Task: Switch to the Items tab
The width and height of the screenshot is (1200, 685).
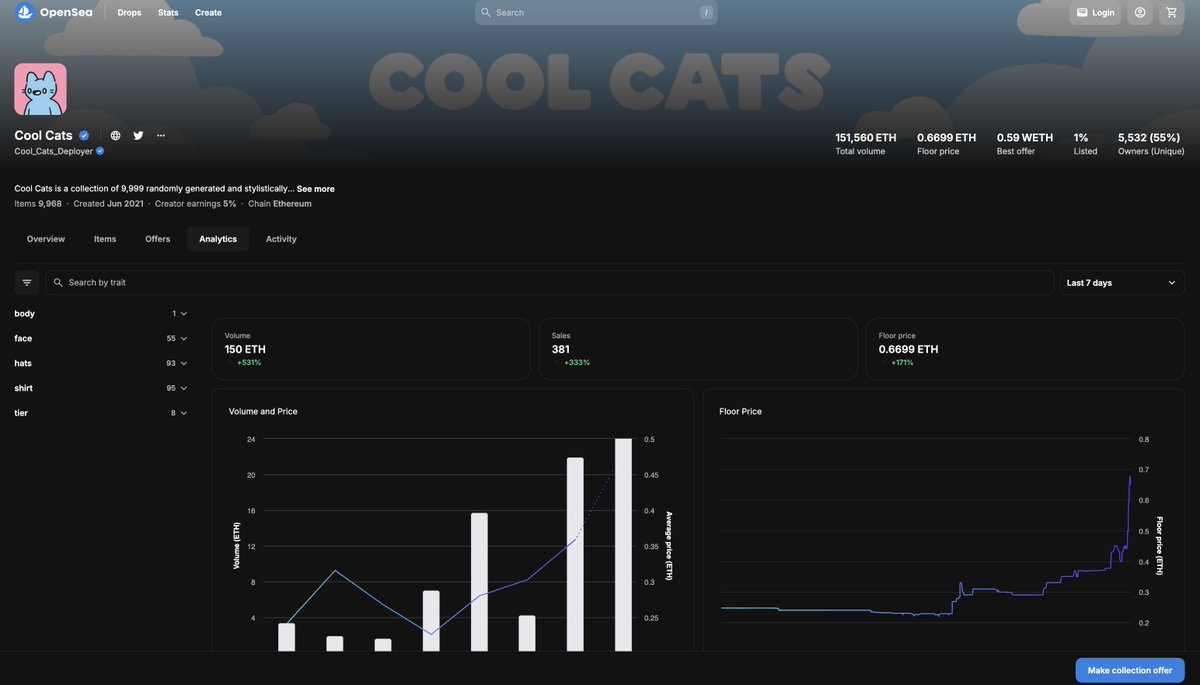Action: pos(105,239)
